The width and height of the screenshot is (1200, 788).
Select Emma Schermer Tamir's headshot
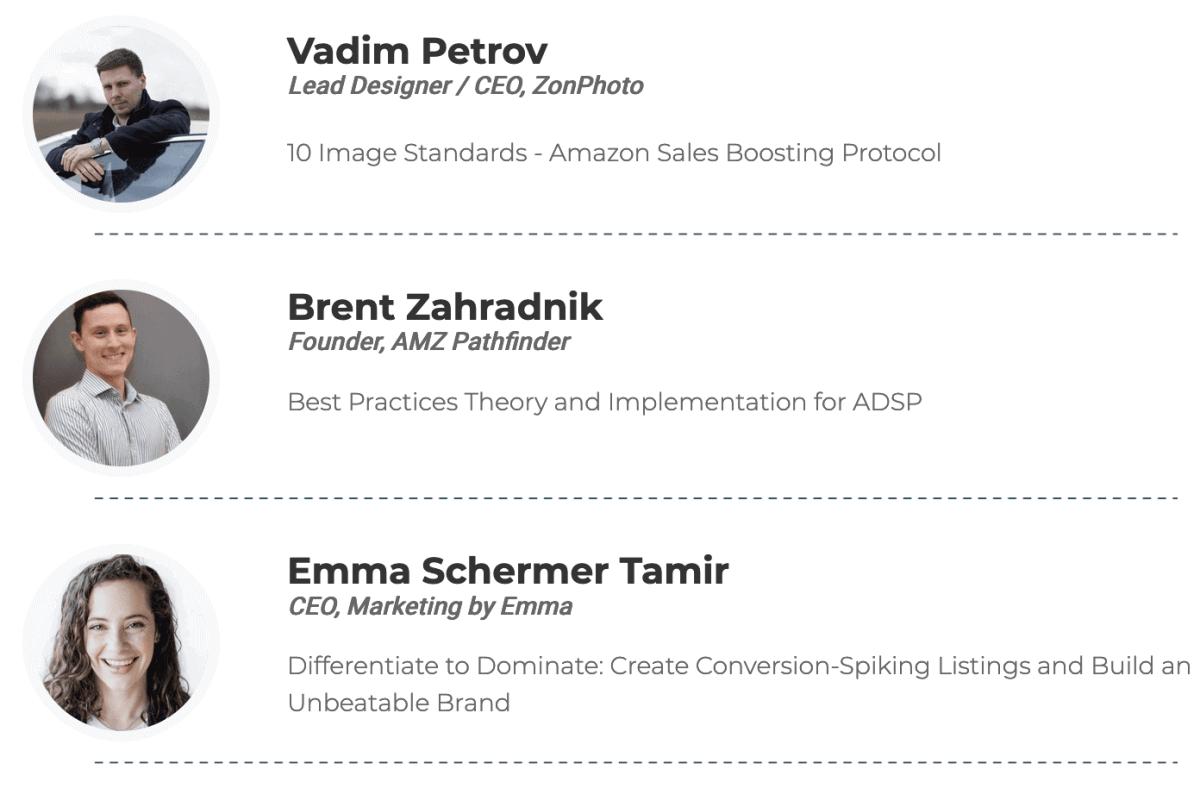pyautogui.click(x=121, y=642)
